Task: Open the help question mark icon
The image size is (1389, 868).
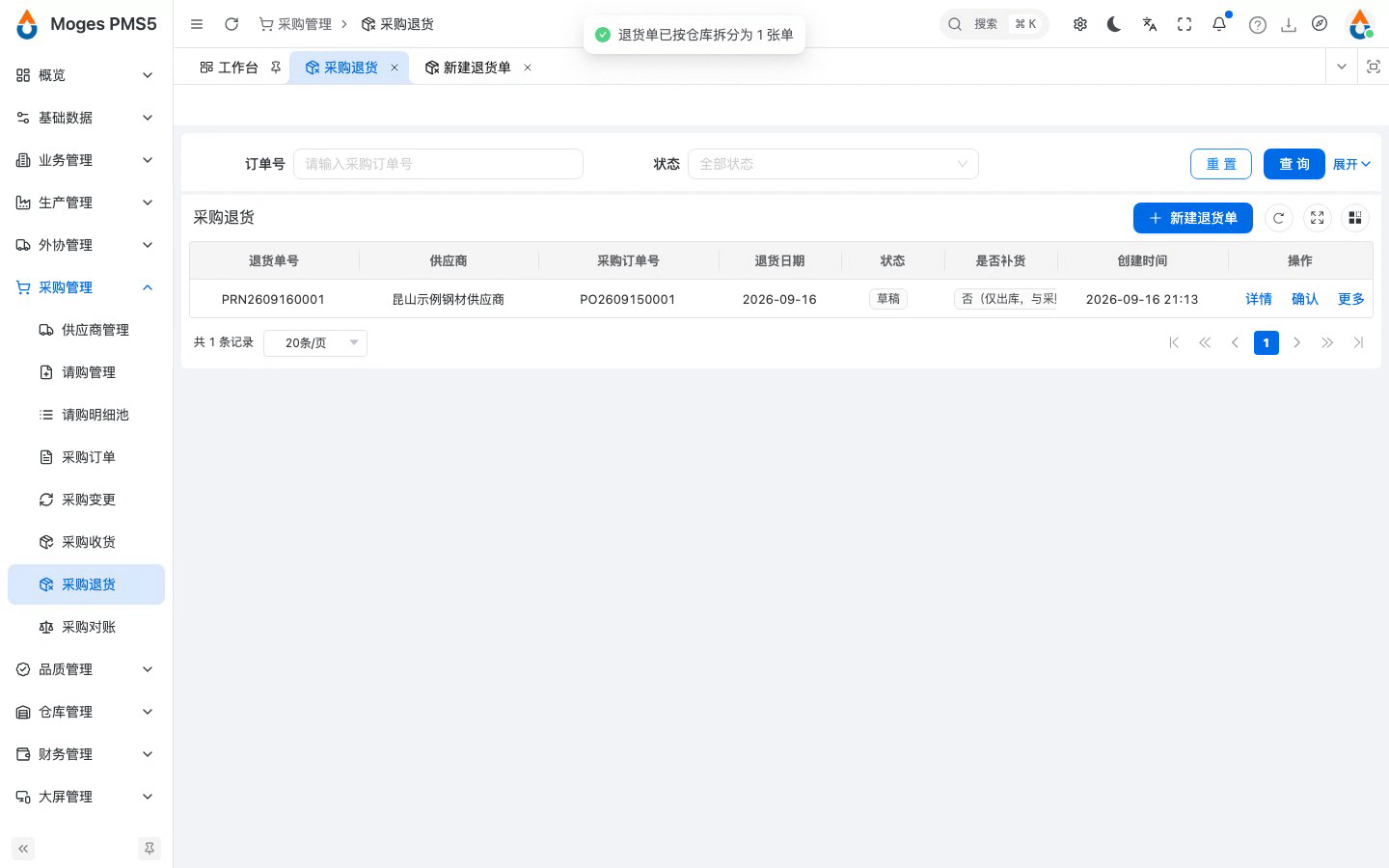Action: 1258,25
